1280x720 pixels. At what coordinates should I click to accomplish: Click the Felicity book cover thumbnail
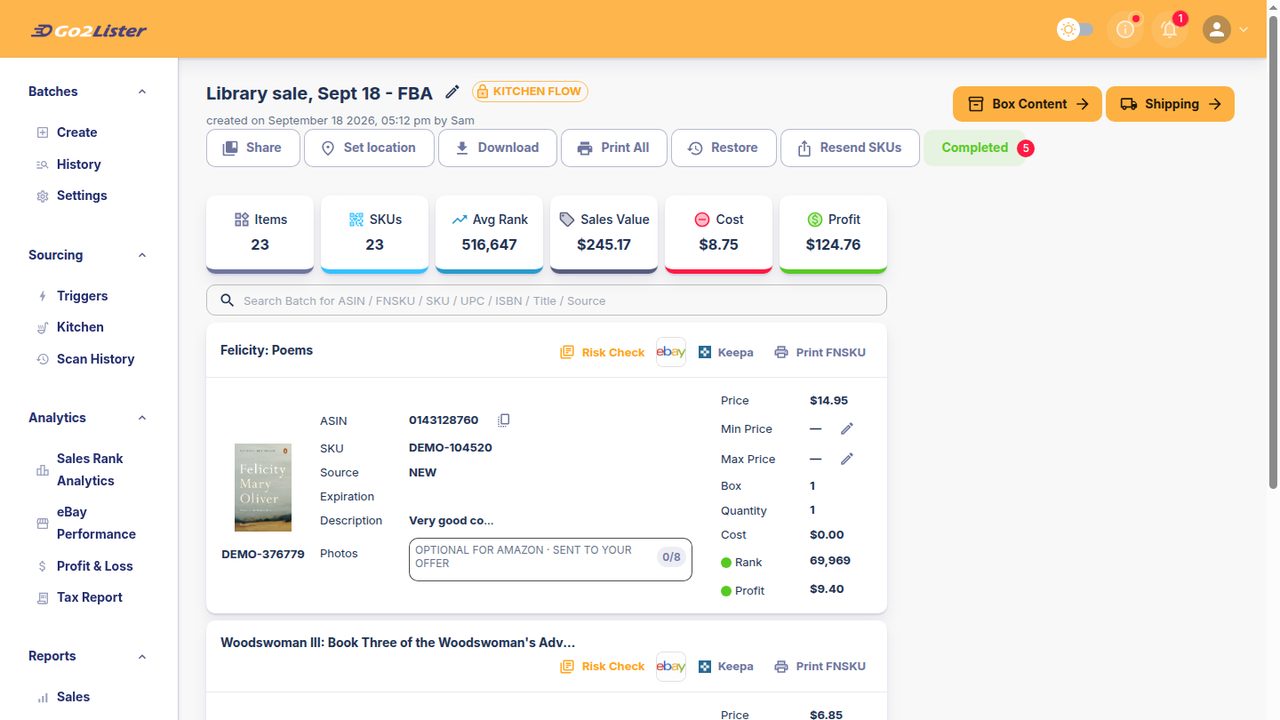263,487
